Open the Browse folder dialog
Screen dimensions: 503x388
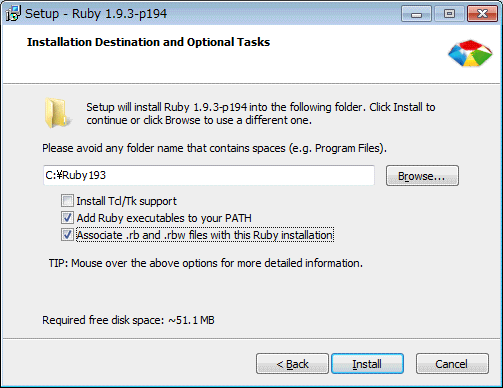click(x=422, y=176)
